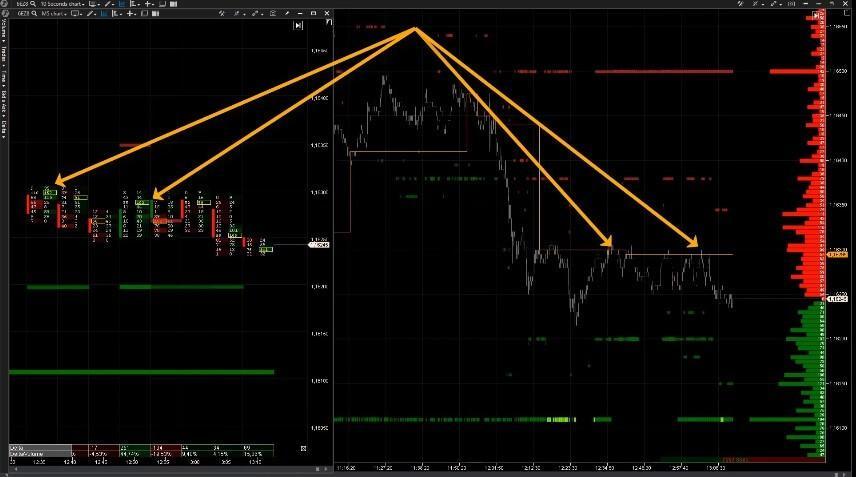This screenshot has height=477, width=856.
Task: Jump to the latest bar in the left chart
Action: click(298, 26)
